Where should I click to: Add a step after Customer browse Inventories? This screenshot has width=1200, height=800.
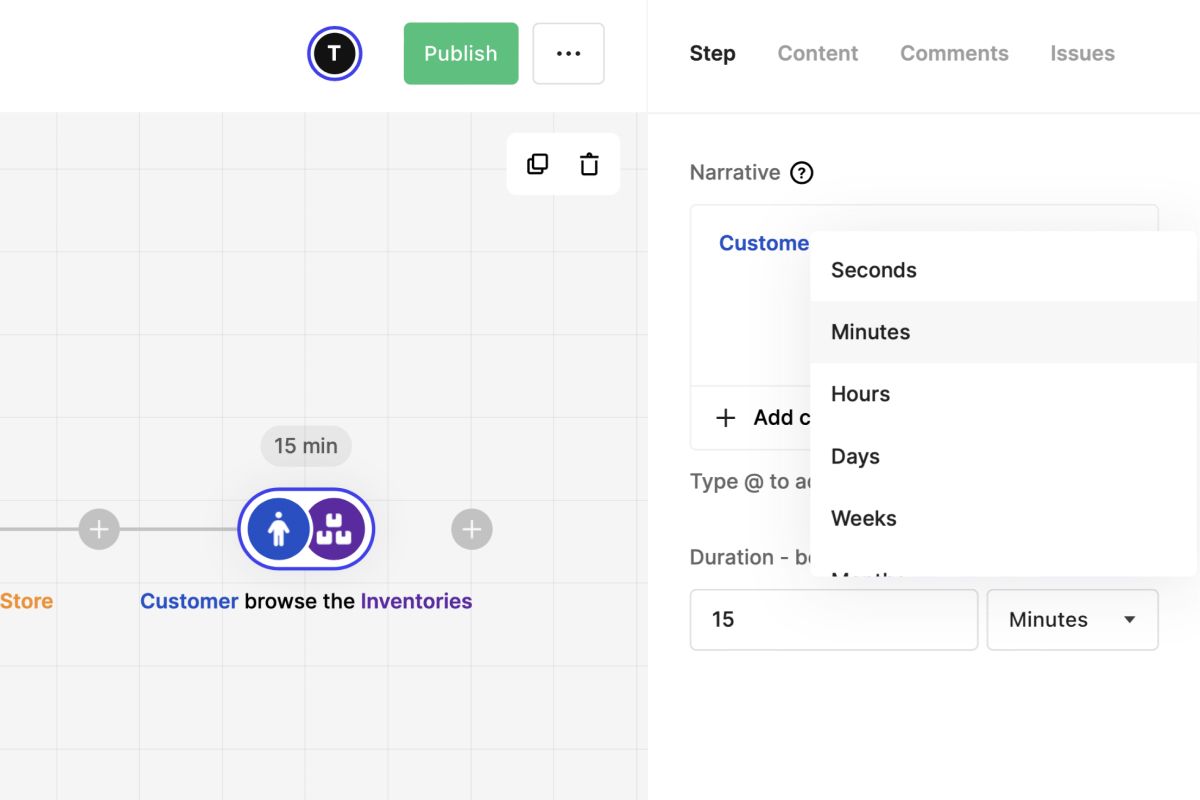coord(472,529)
